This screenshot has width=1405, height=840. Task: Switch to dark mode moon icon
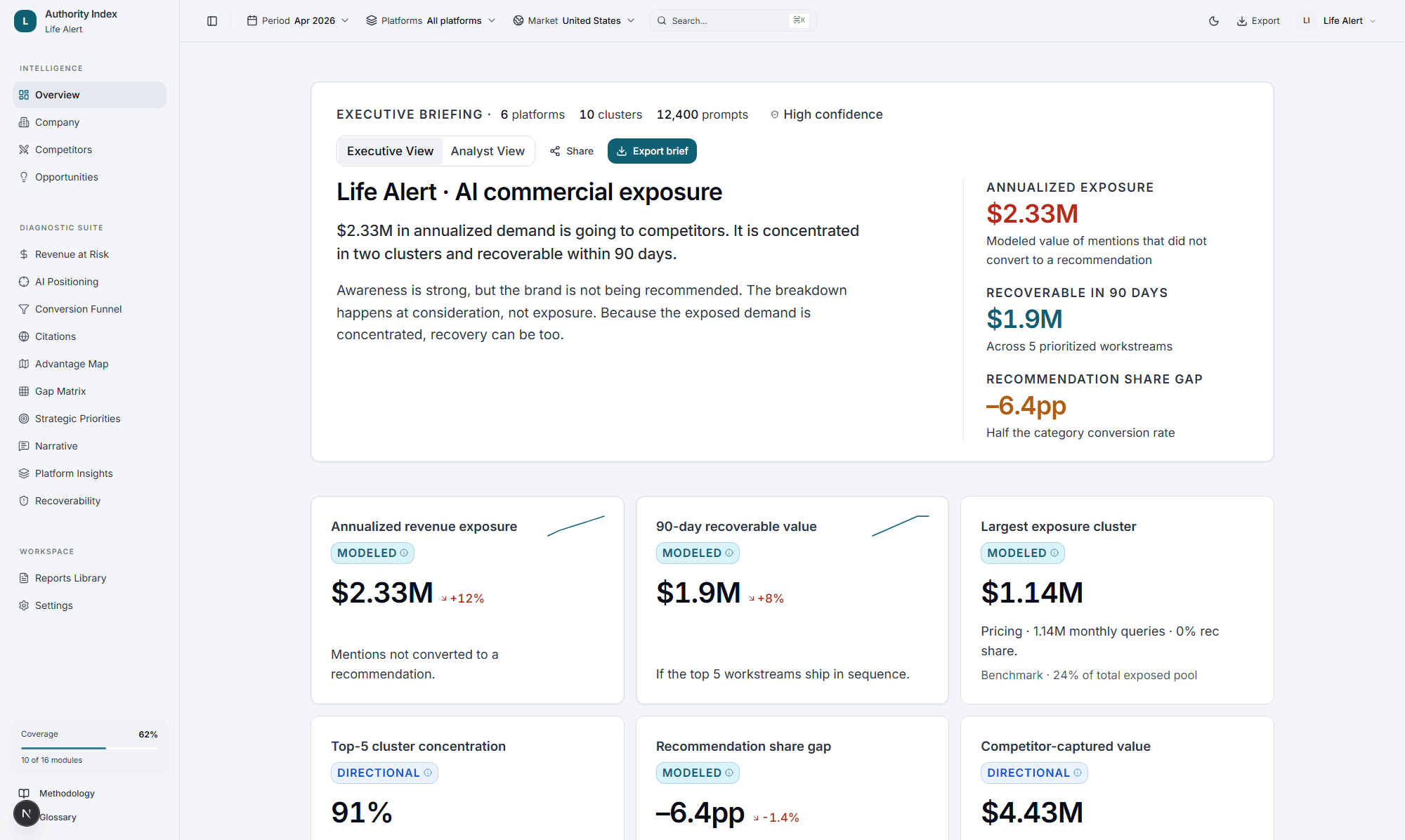[x=1214, y=21]
